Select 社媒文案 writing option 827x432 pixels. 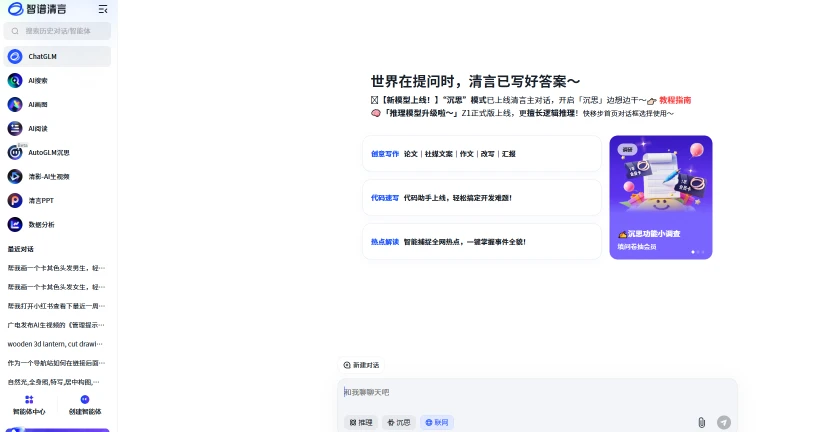tap(439, 154)
